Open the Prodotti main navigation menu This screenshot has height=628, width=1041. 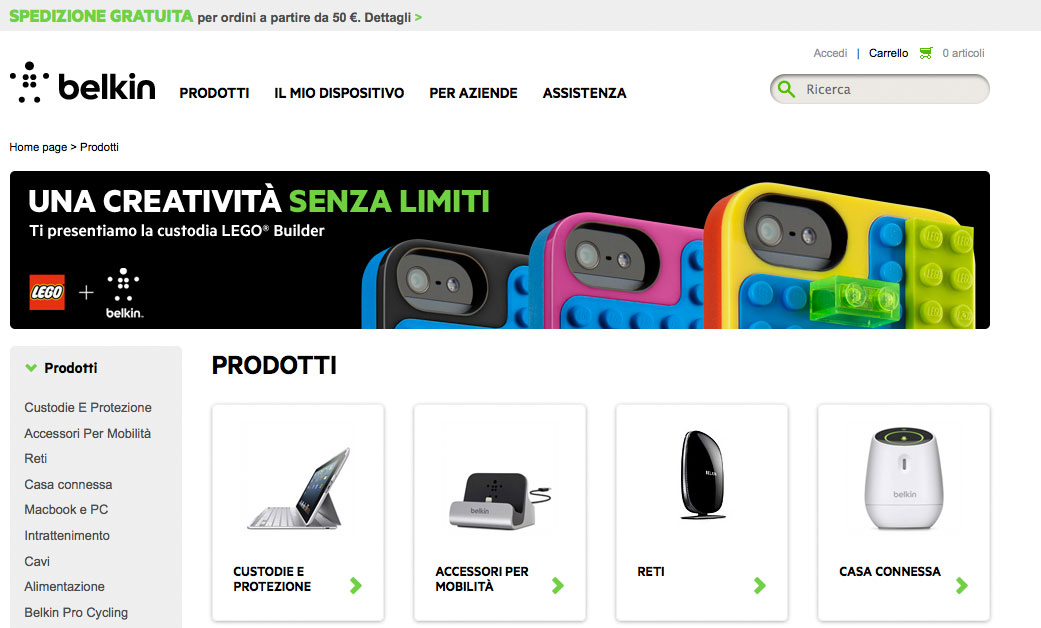click(214, 93)
